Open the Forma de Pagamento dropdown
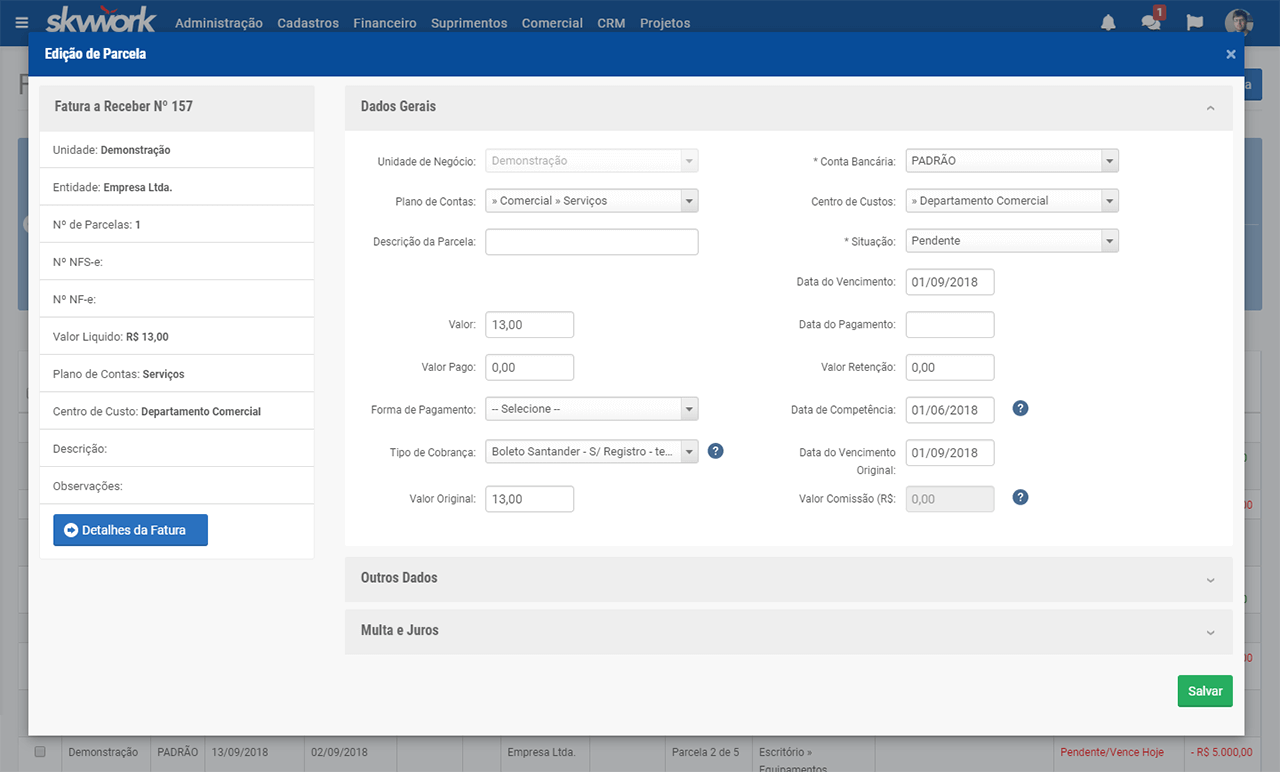The height and width of the screenshot is (772, 1280). coord(592,409)
